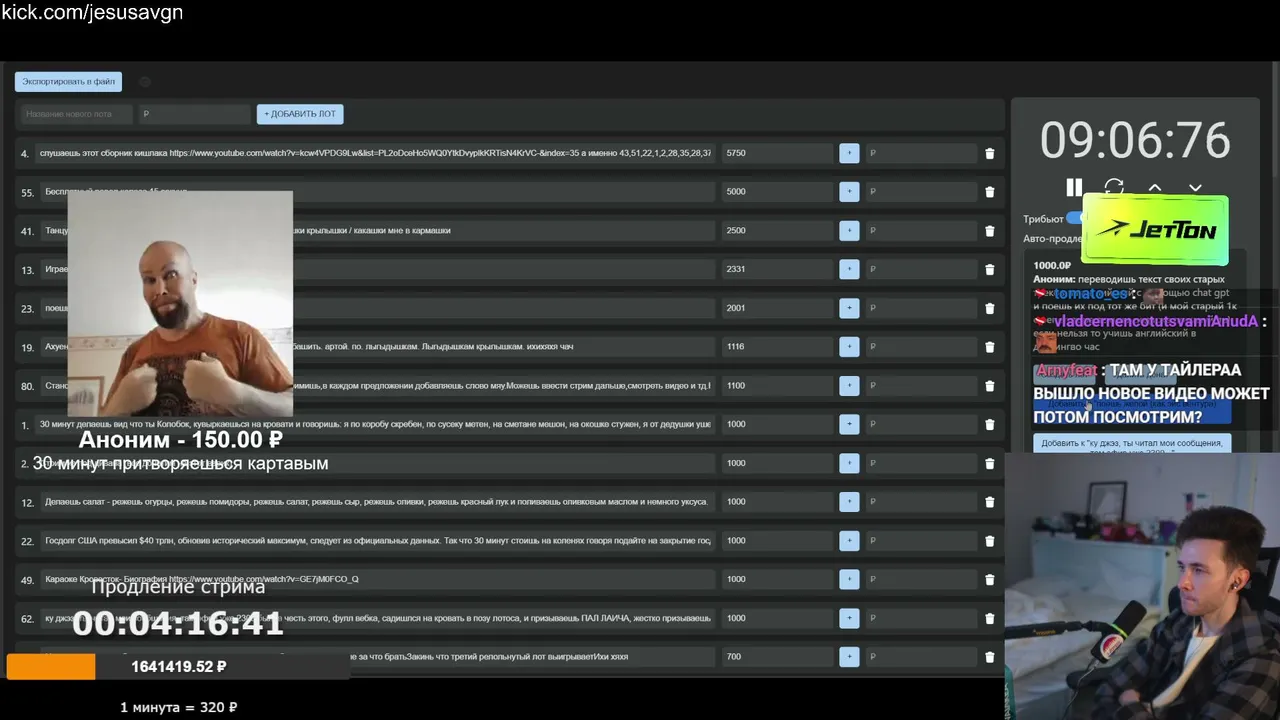
Task: Delete the 700-ruble lot via trash icon
Action: coord(990,657)
